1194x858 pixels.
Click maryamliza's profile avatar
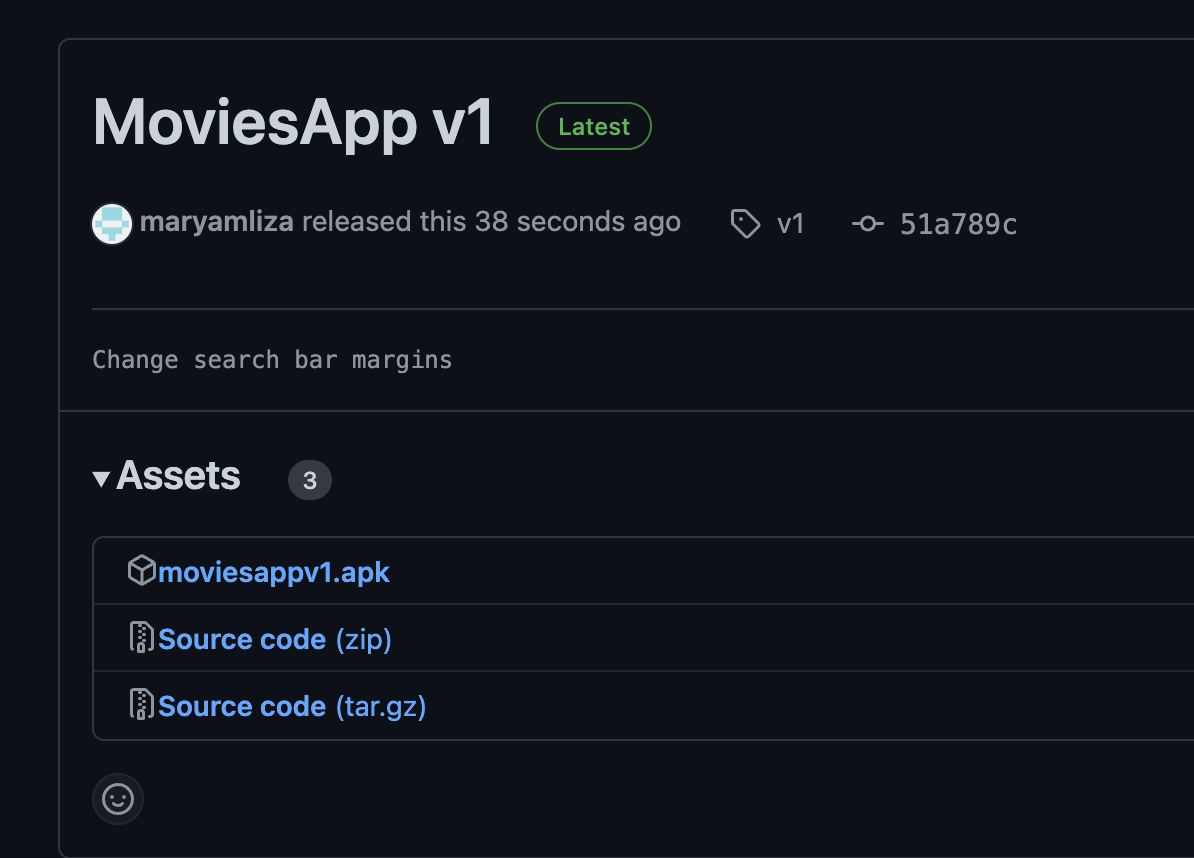[x=111, y=223]
